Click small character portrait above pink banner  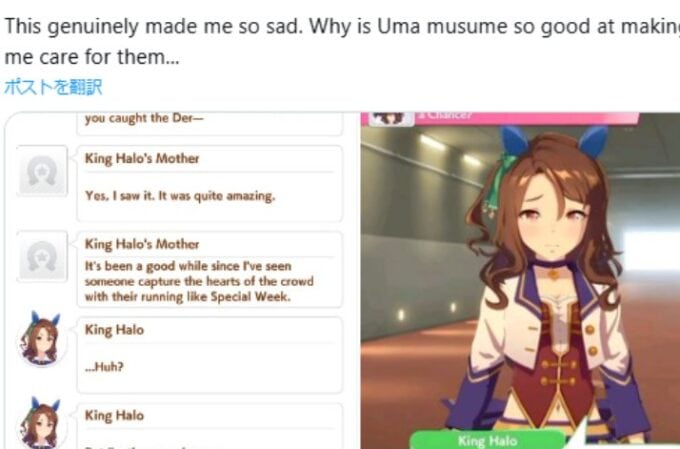391,118
